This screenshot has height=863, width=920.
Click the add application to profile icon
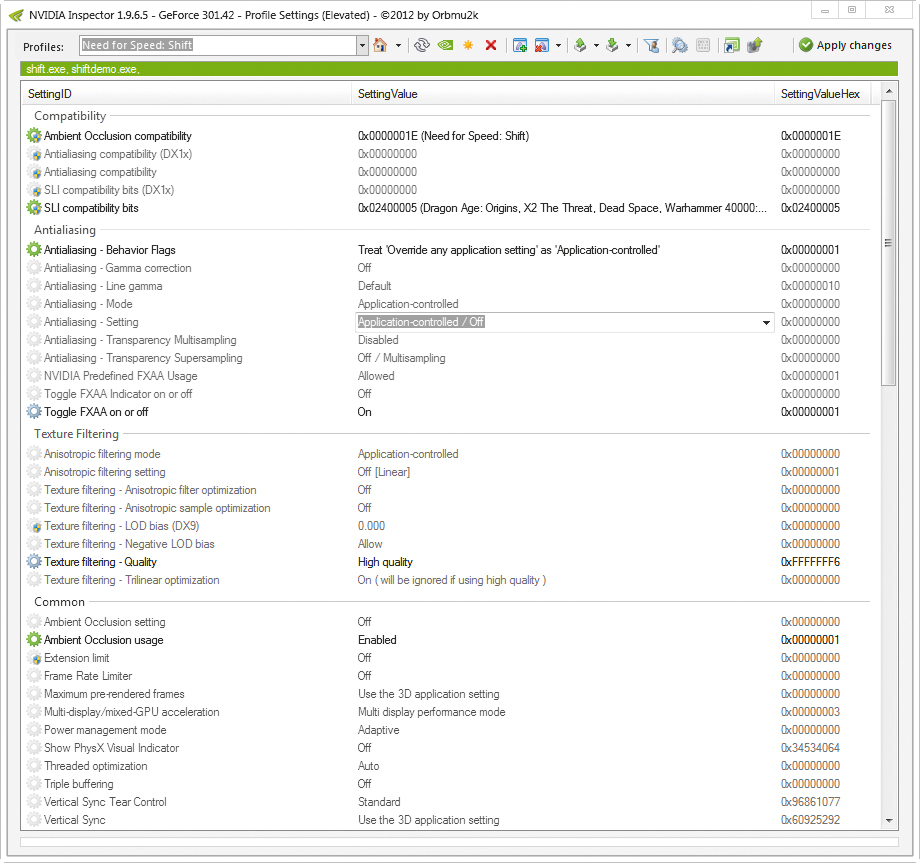pyautogui.click(x=519, y=45)
